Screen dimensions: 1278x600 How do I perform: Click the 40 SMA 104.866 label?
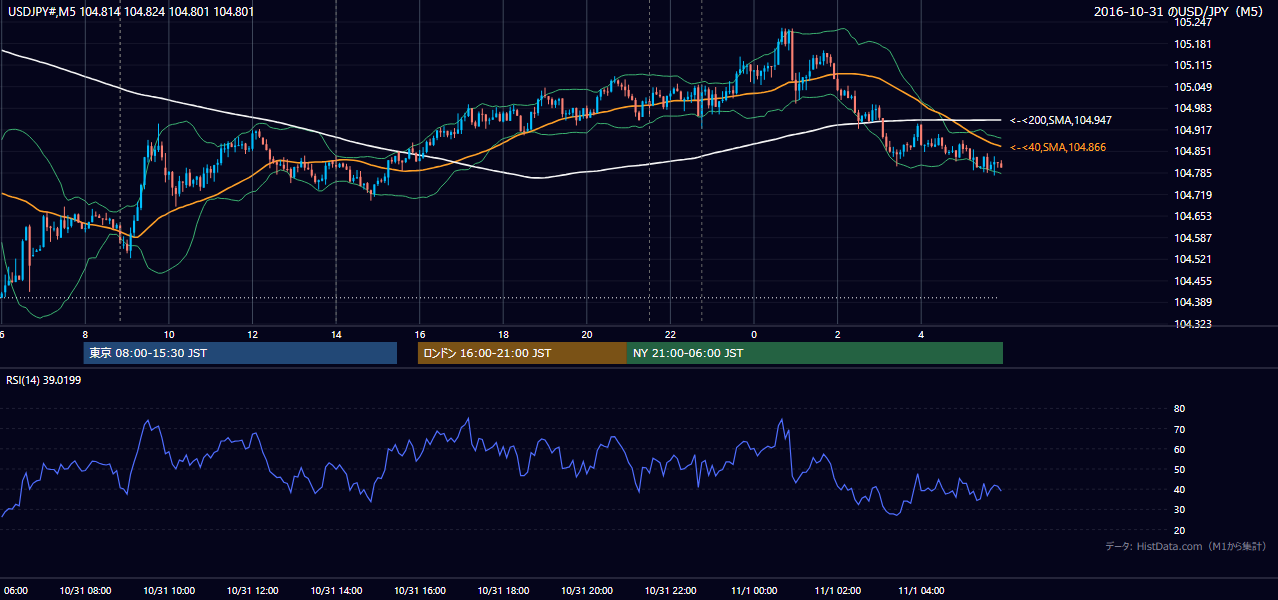1058,147
